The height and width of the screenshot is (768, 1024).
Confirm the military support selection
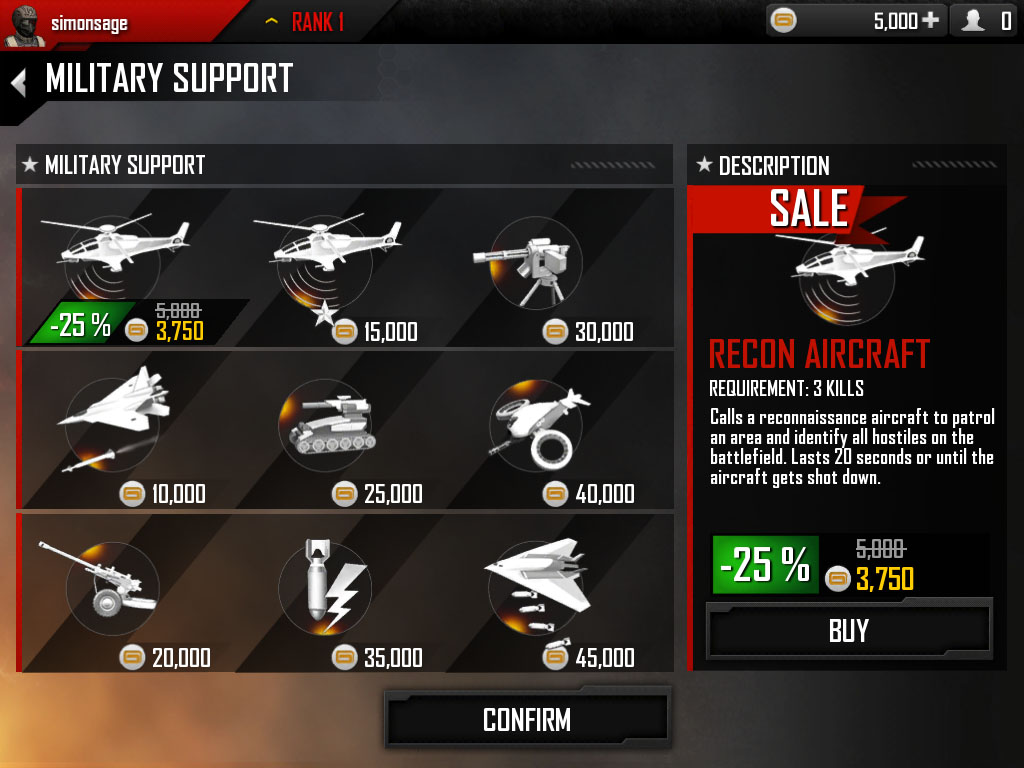click(527, 719)
